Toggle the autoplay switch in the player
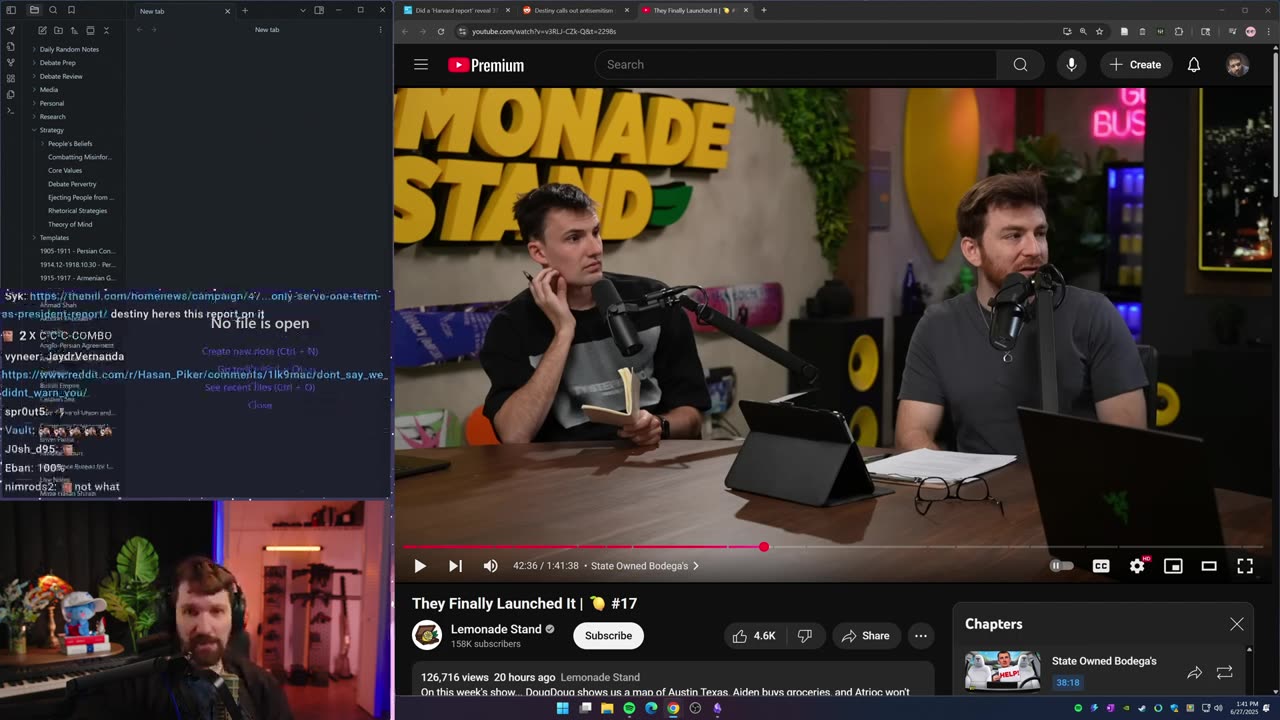The image size is (1280, 720). pyautogui.click(x=1062, y=566)
